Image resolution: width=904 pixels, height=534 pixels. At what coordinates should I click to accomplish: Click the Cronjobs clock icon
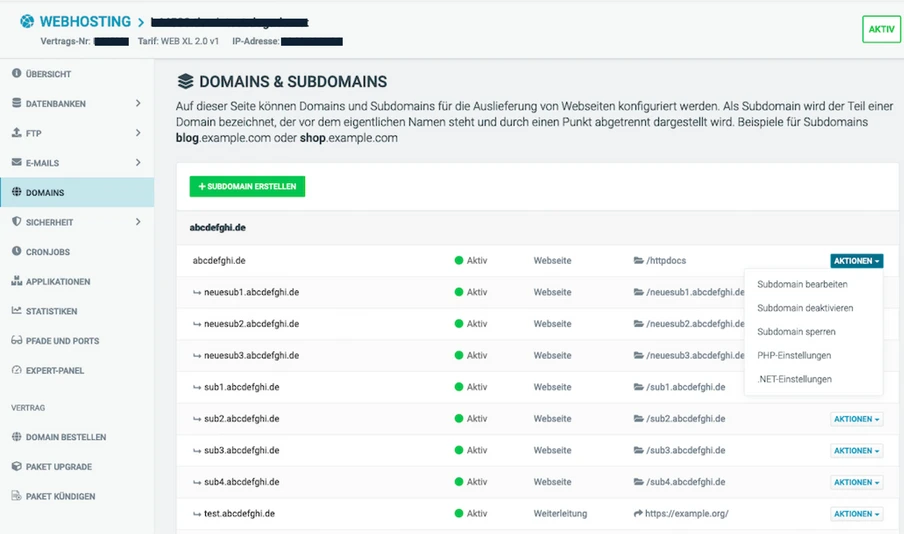pyautogui.click(x=17, y=252)
